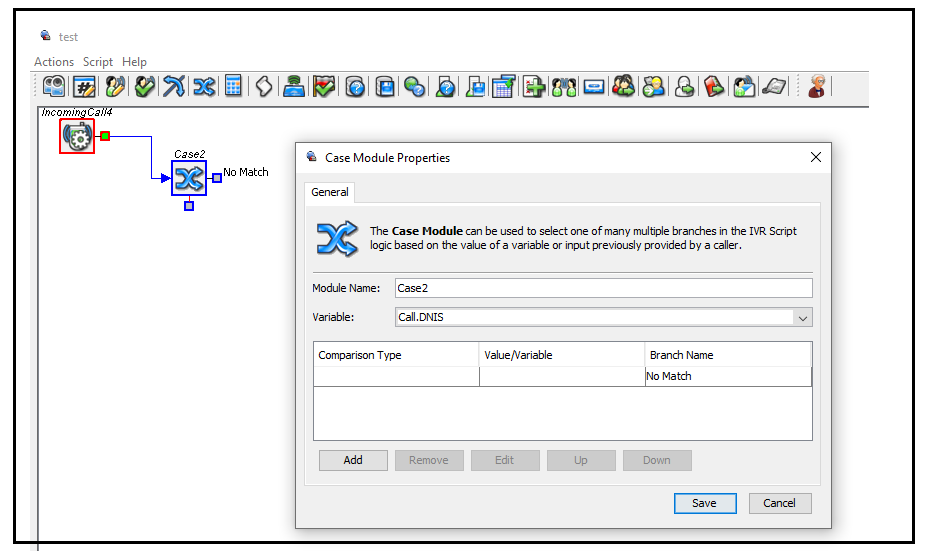Click the Down button
The image size is (925, 555).
tap(657, 461)
